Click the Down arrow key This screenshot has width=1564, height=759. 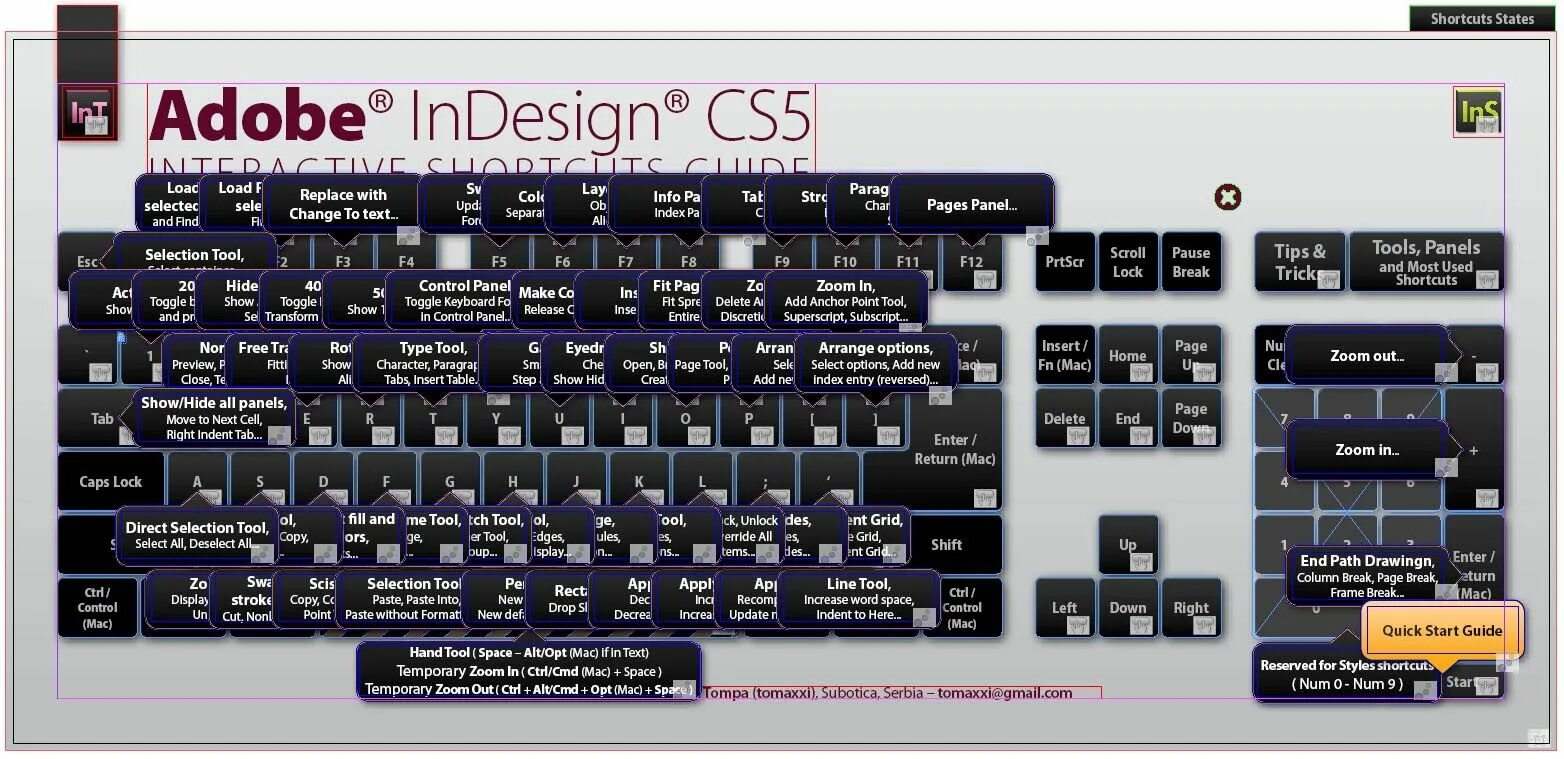point(1128,607)
